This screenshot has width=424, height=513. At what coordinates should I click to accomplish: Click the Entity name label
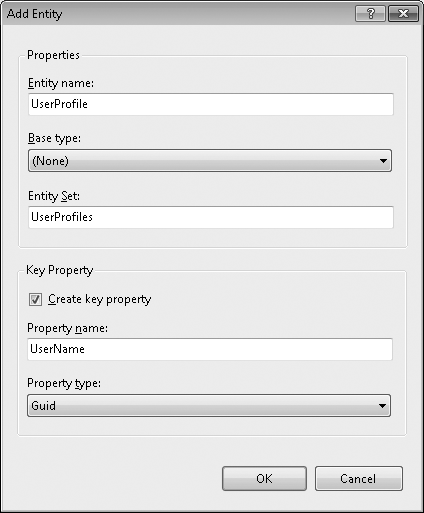pos(61,83)
